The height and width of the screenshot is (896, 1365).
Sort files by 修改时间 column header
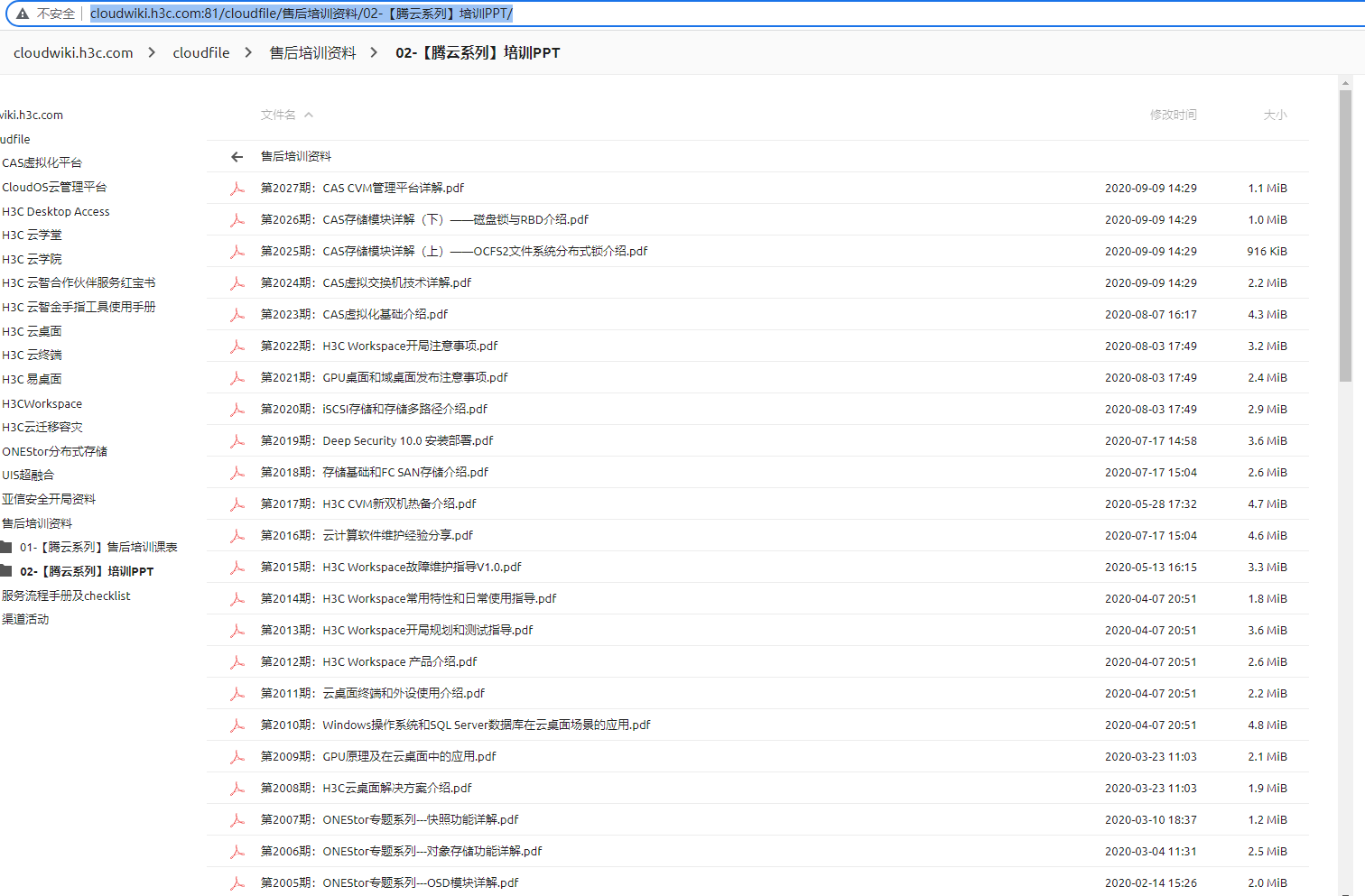point(1173,115)
